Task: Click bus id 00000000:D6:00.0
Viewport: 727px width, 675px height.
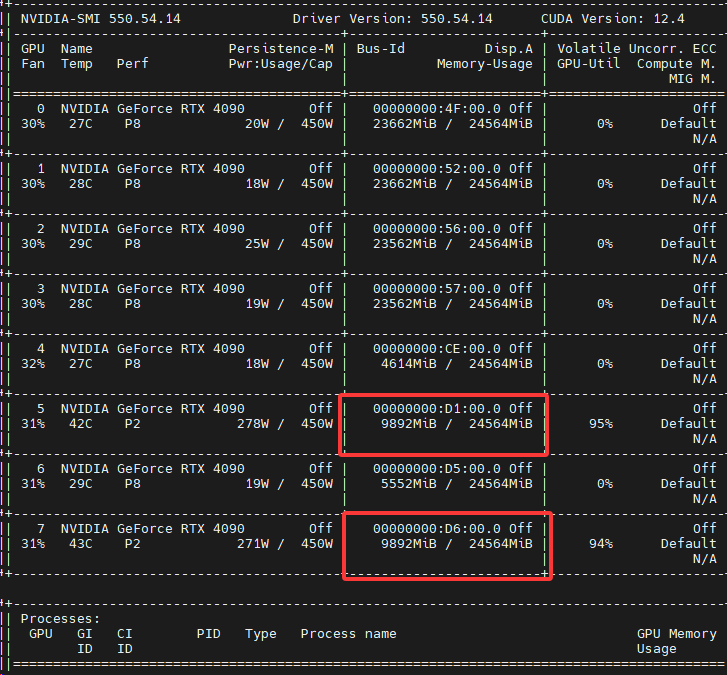Action: point(437,529)
